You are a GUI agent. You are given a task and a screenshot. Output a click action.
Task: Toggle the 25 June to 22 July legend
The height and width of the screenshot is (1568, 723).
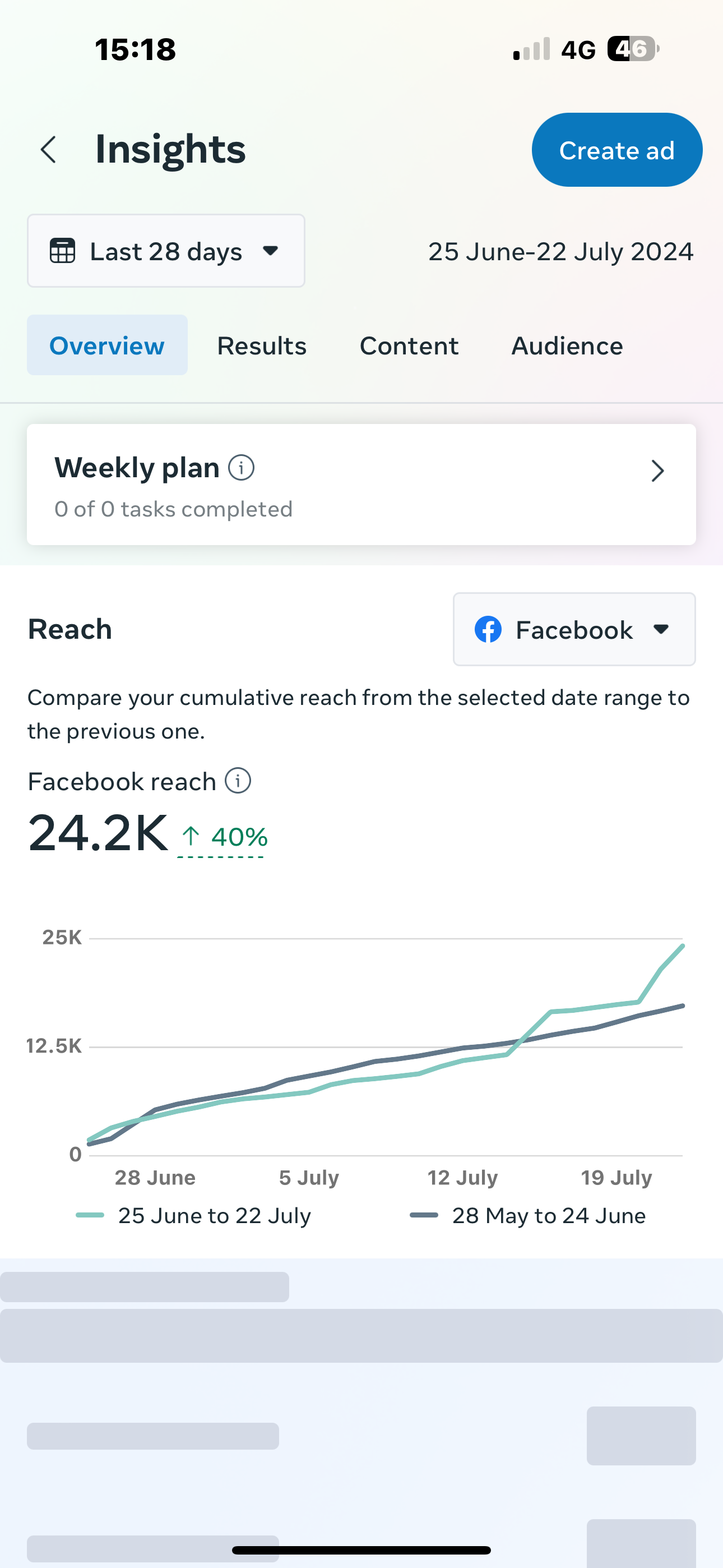pyautogui.click(x=193, y=1216)
